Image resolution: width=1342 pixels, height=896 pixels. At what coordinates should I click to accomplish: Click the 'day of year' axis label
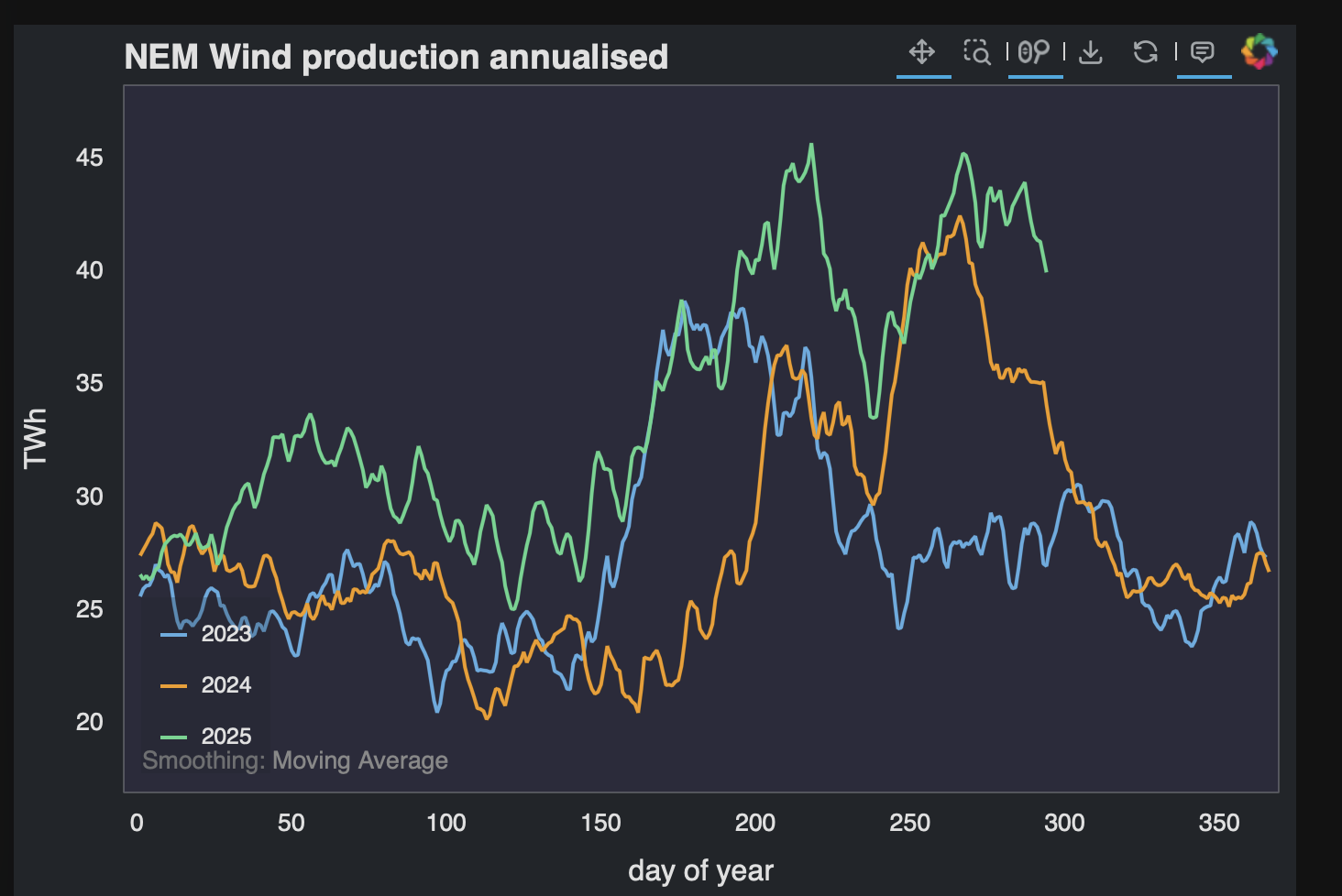[x=700, y=870]
